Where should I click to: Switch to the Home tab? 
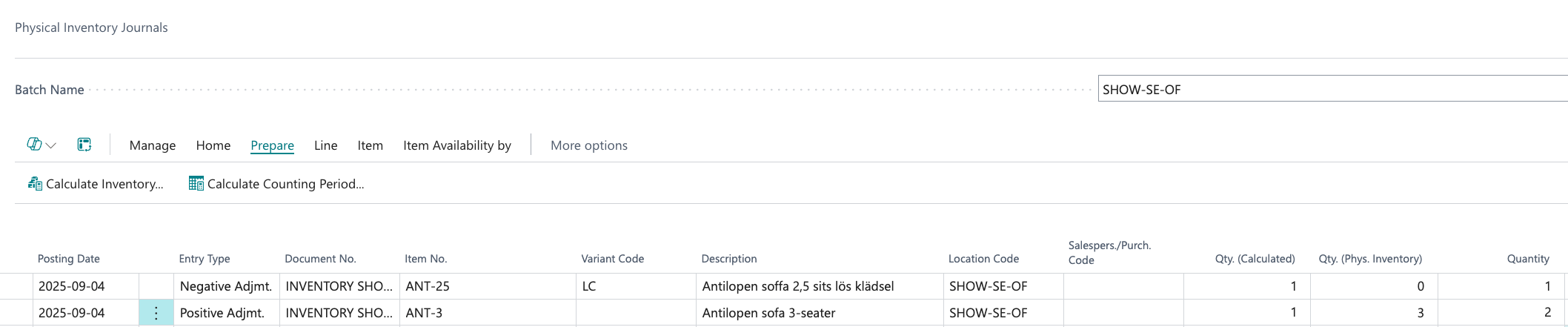[x=213, y=145]
